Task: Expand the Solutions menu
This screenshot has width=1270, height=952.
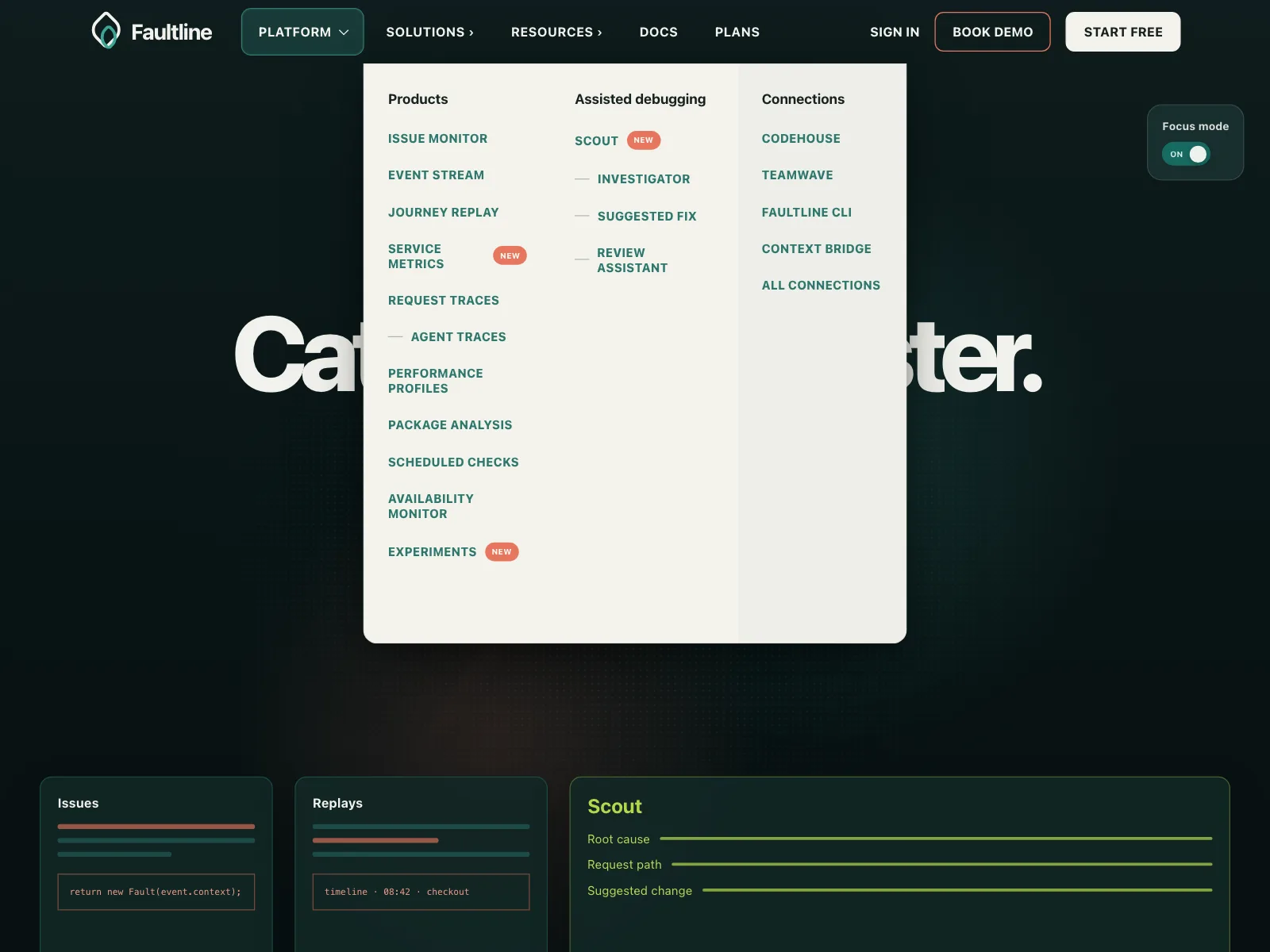Action: tap(429, 32)
